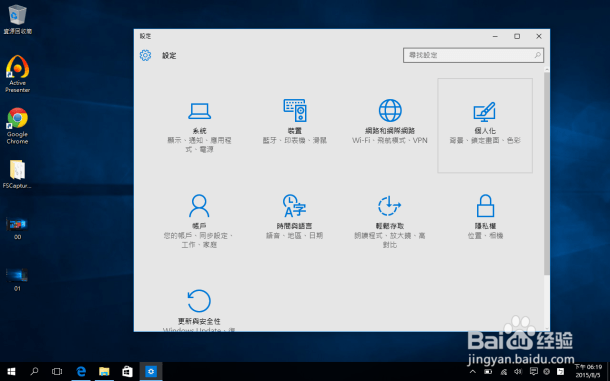
Task: Launch Microsoft Edge from the taskbar
Action: tap(81, 372)
